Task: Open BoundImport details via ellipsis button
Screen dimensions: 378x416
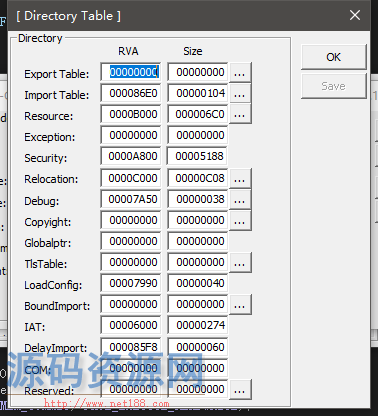Action: click(239, 304)
